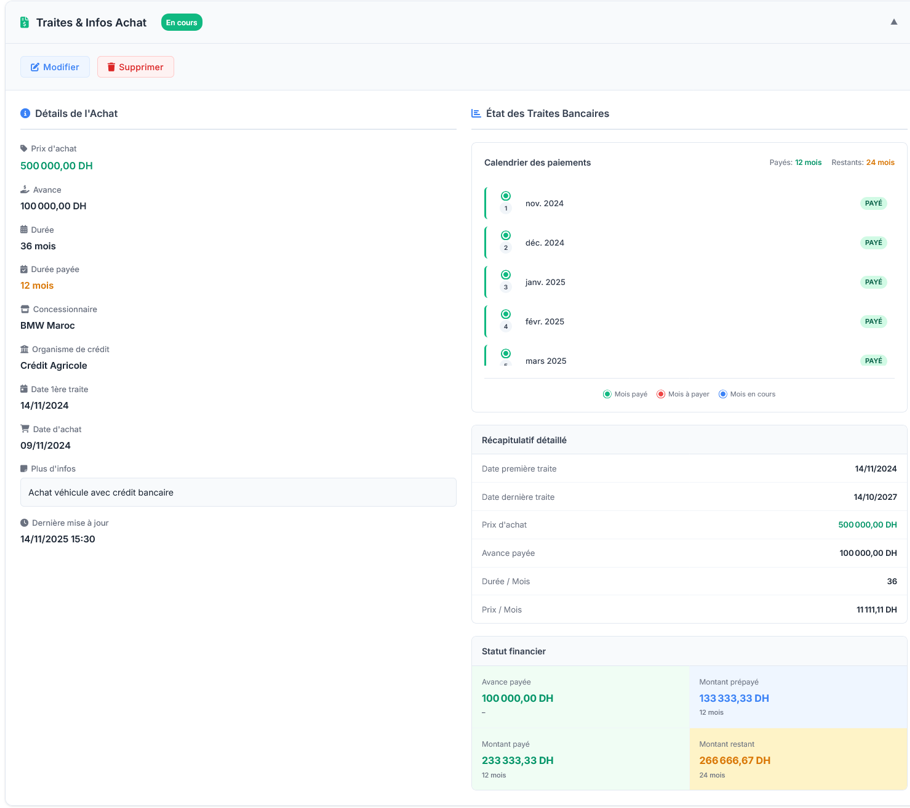This screenshot has height=808, width=910.
Task: Select the janv. 2025 payment radio marker
Action: tap(506, 275)
